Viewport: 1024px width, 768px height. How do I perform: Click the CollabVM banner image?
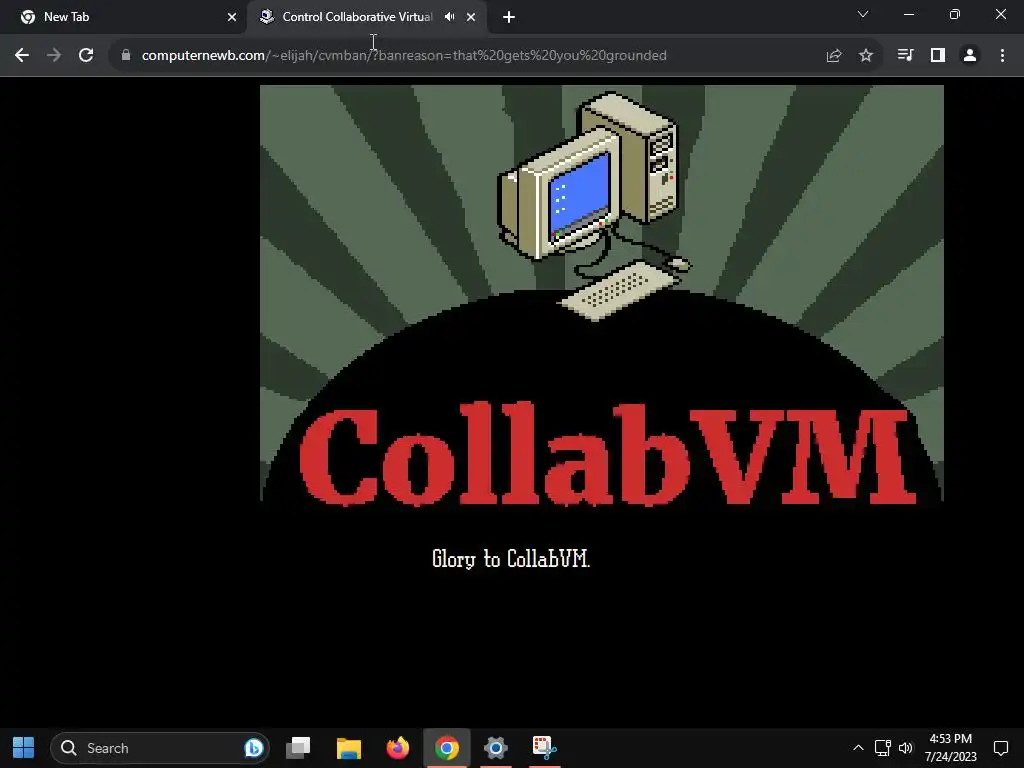pyautogui.click(x=601, y=296)
